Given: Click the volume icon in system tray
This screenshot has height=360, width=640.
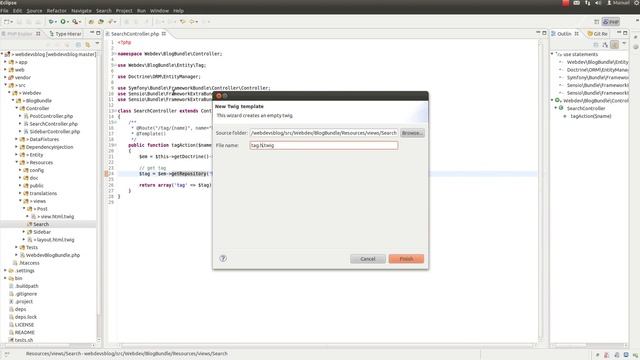Looking at the screenshot, I should coord(598,3).
